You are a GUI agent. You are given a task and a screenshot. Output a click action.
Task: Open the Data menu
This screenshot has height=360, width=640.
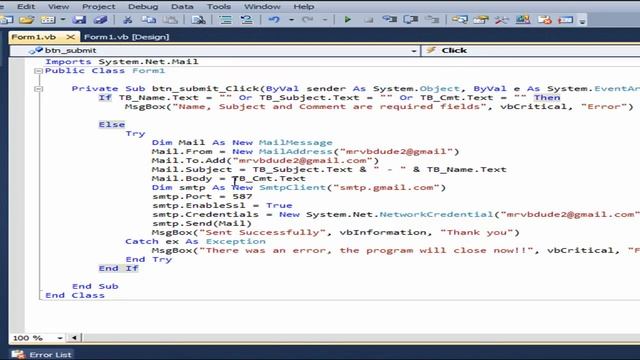click(182, 7)
